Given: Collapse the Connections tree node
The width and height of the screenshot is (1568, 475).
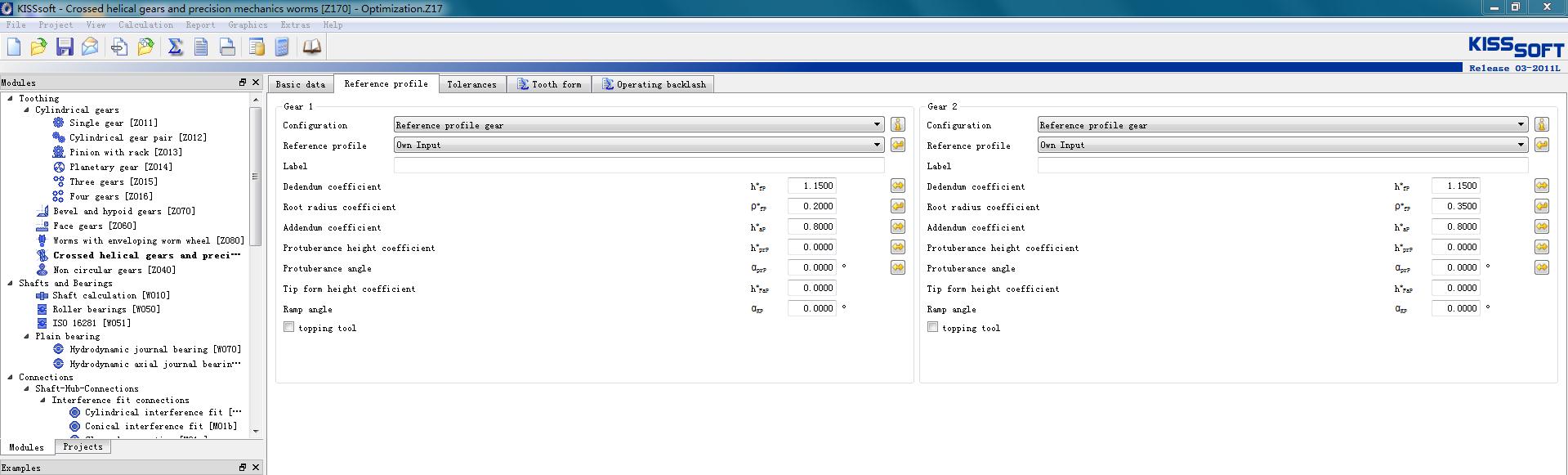Looking at the screenshot, I should coord(11,377).
